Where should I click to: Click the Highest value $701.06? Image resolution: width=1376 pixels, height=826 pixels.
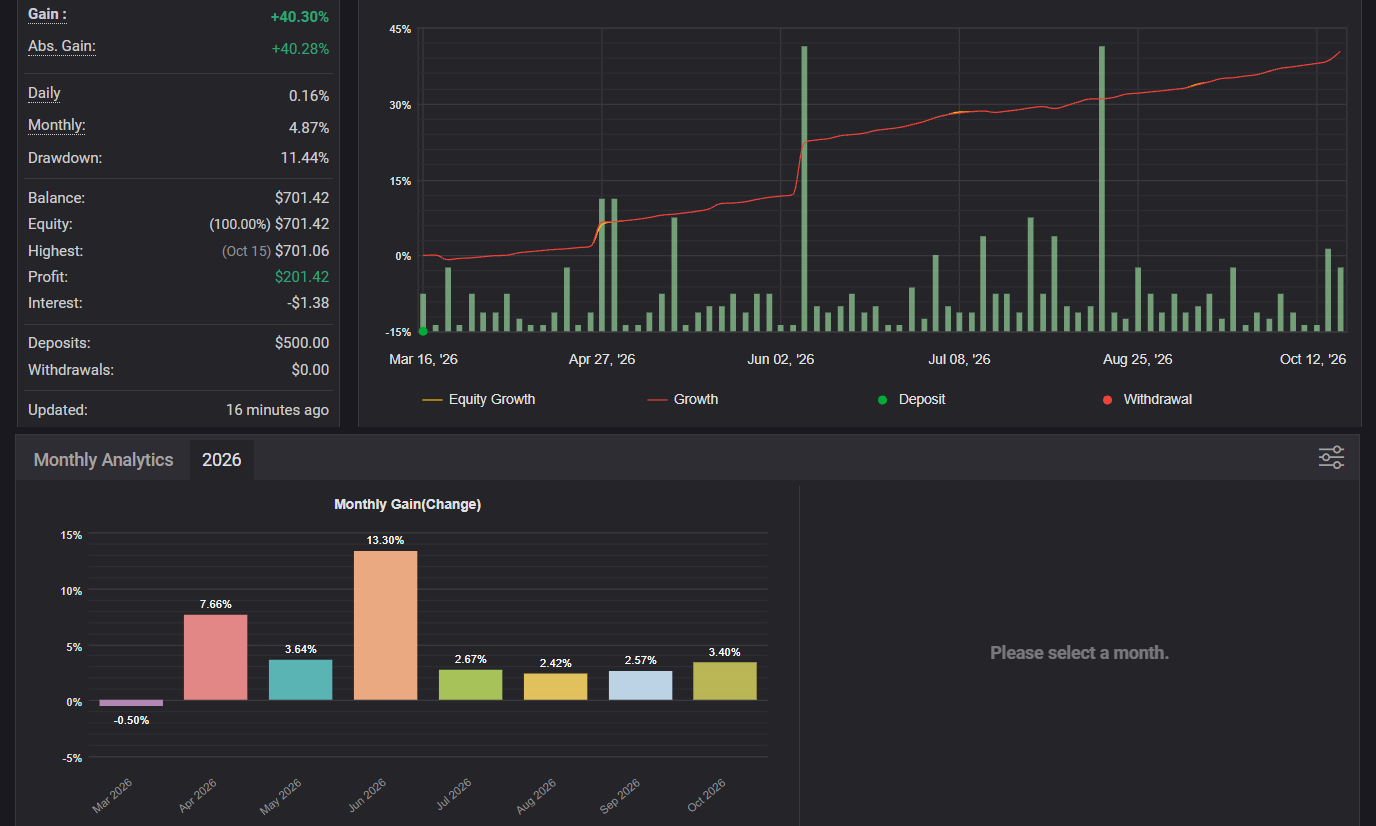click(x=302, y=251)
